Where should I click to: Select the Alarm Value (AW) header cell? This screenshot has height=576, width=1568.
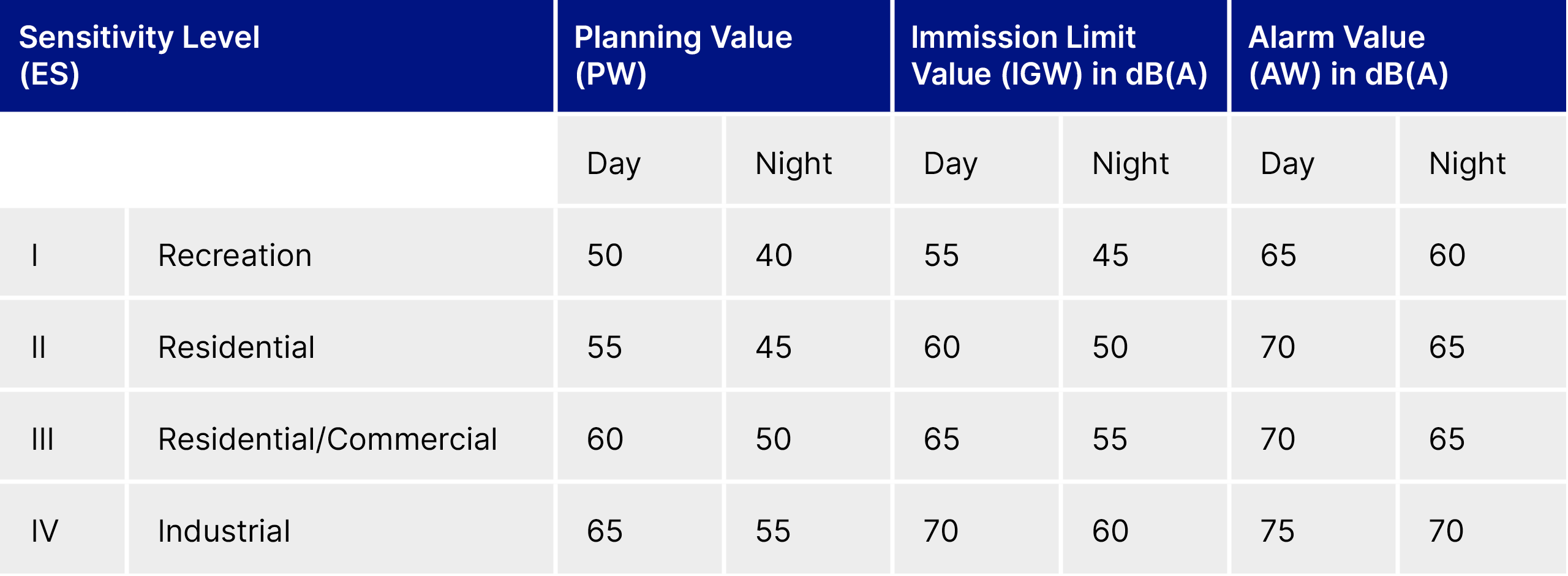pyautogui.click(x=1348, y=55)
